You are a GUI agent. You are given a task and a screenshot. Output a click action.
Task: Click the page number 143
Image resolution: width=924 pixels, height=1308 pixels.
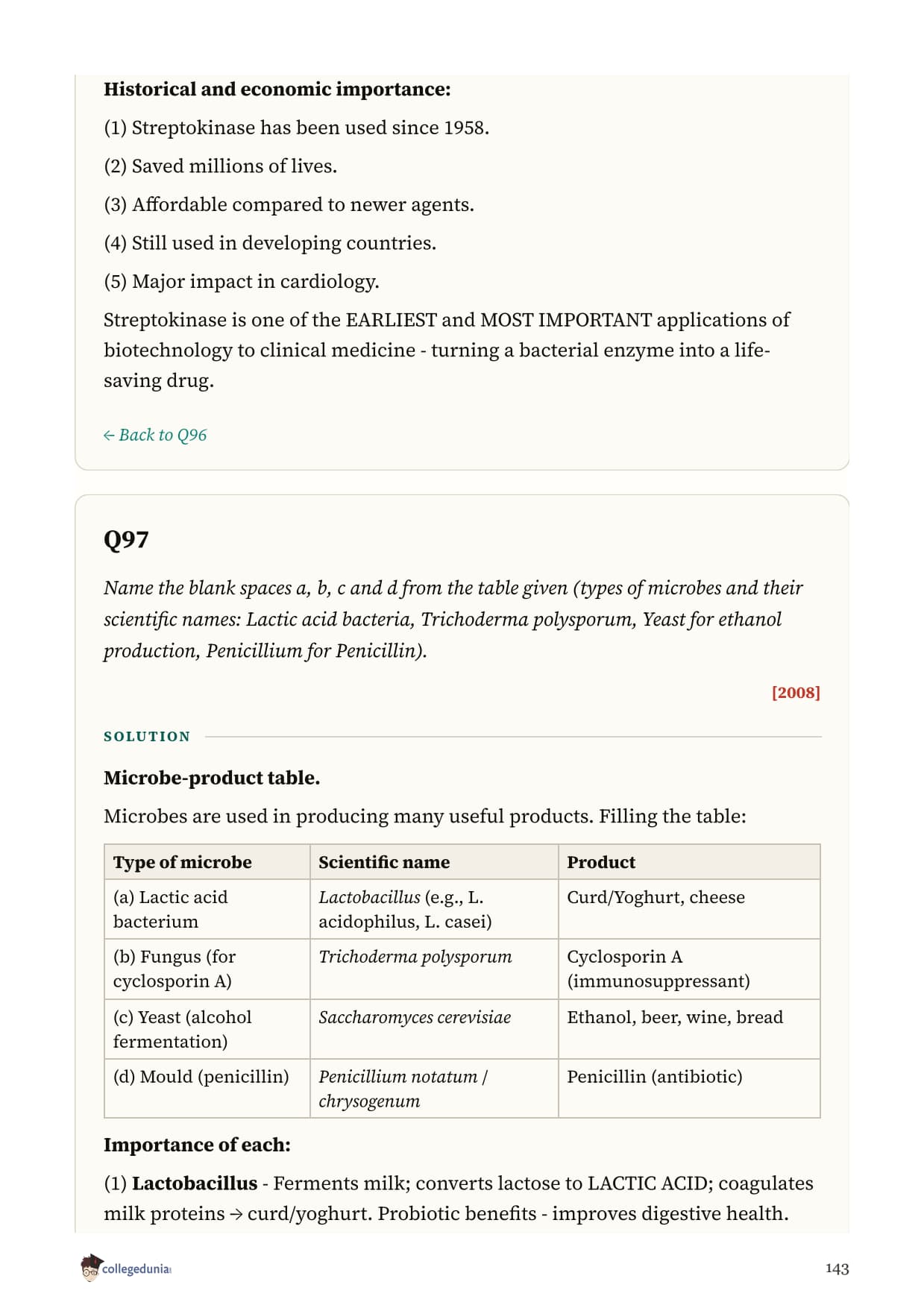coord(837,1268)
